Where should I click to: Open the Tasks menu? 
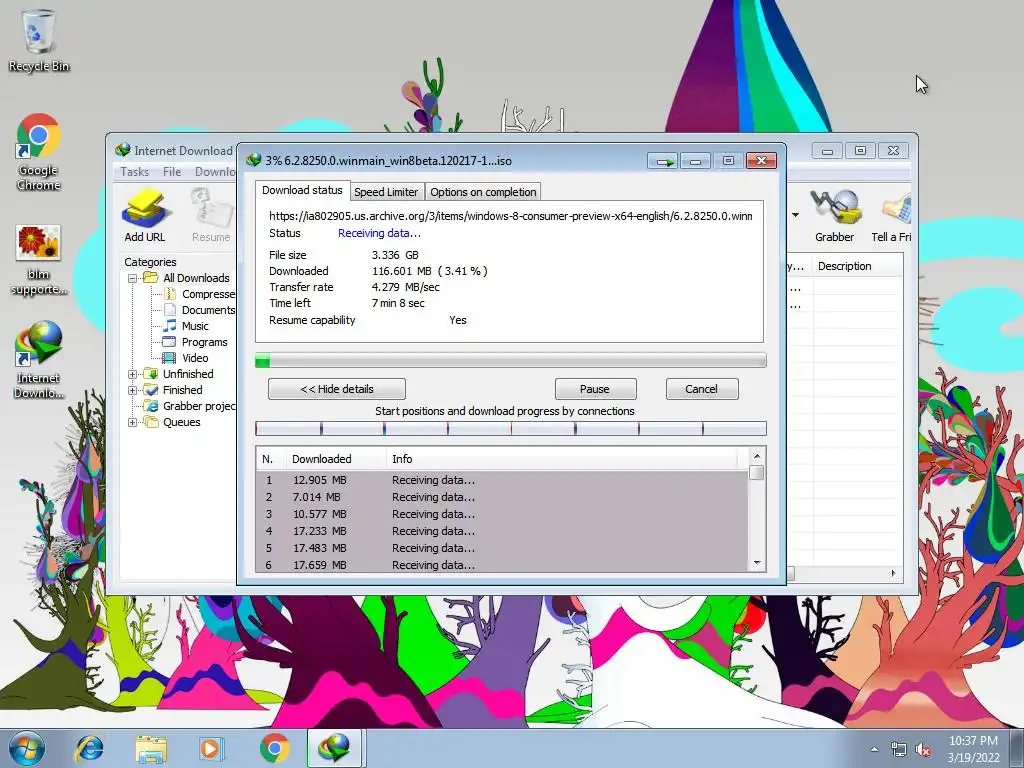tap(135, 172)
